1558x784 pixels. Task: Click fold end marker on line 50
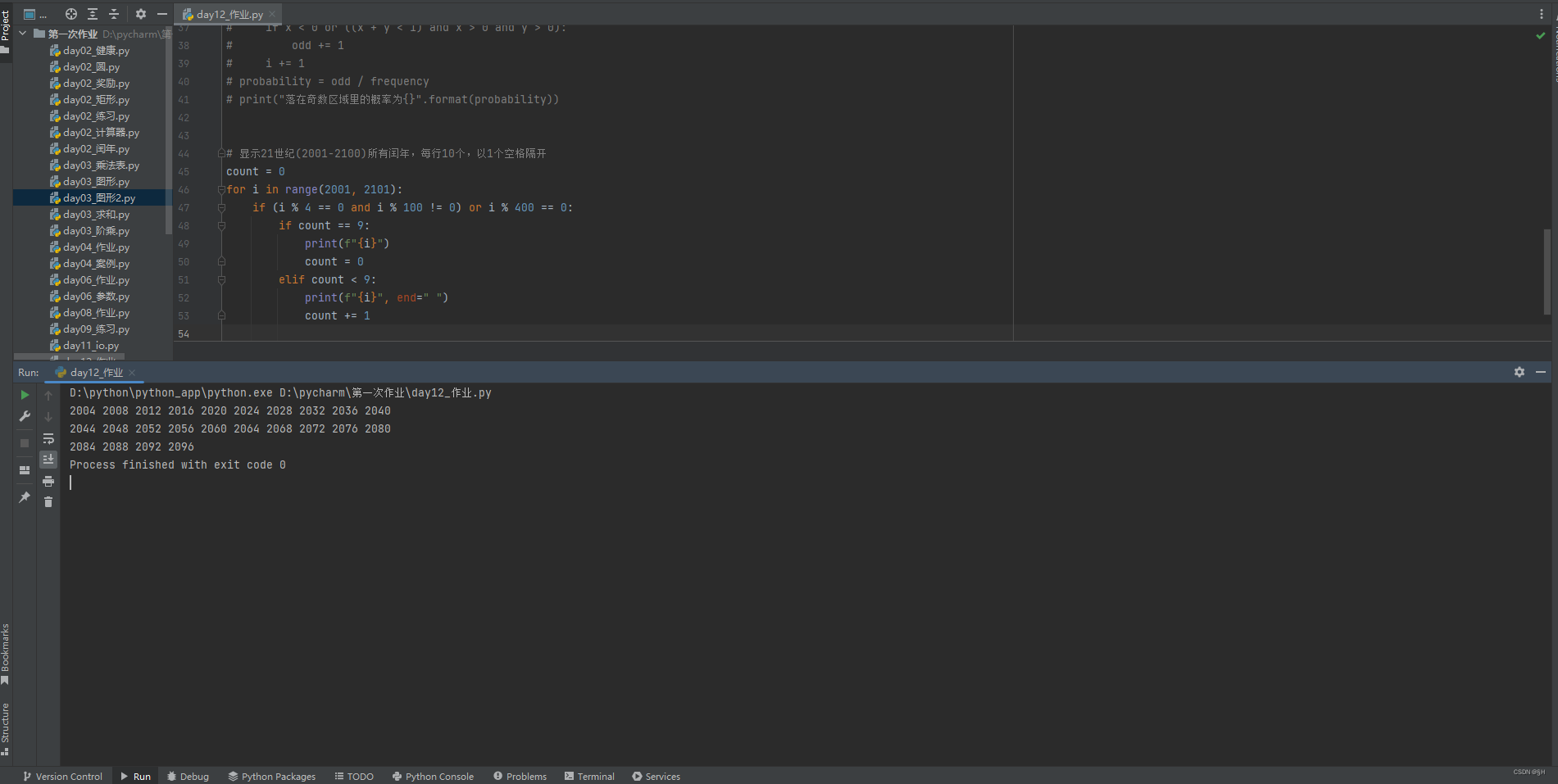221,261
